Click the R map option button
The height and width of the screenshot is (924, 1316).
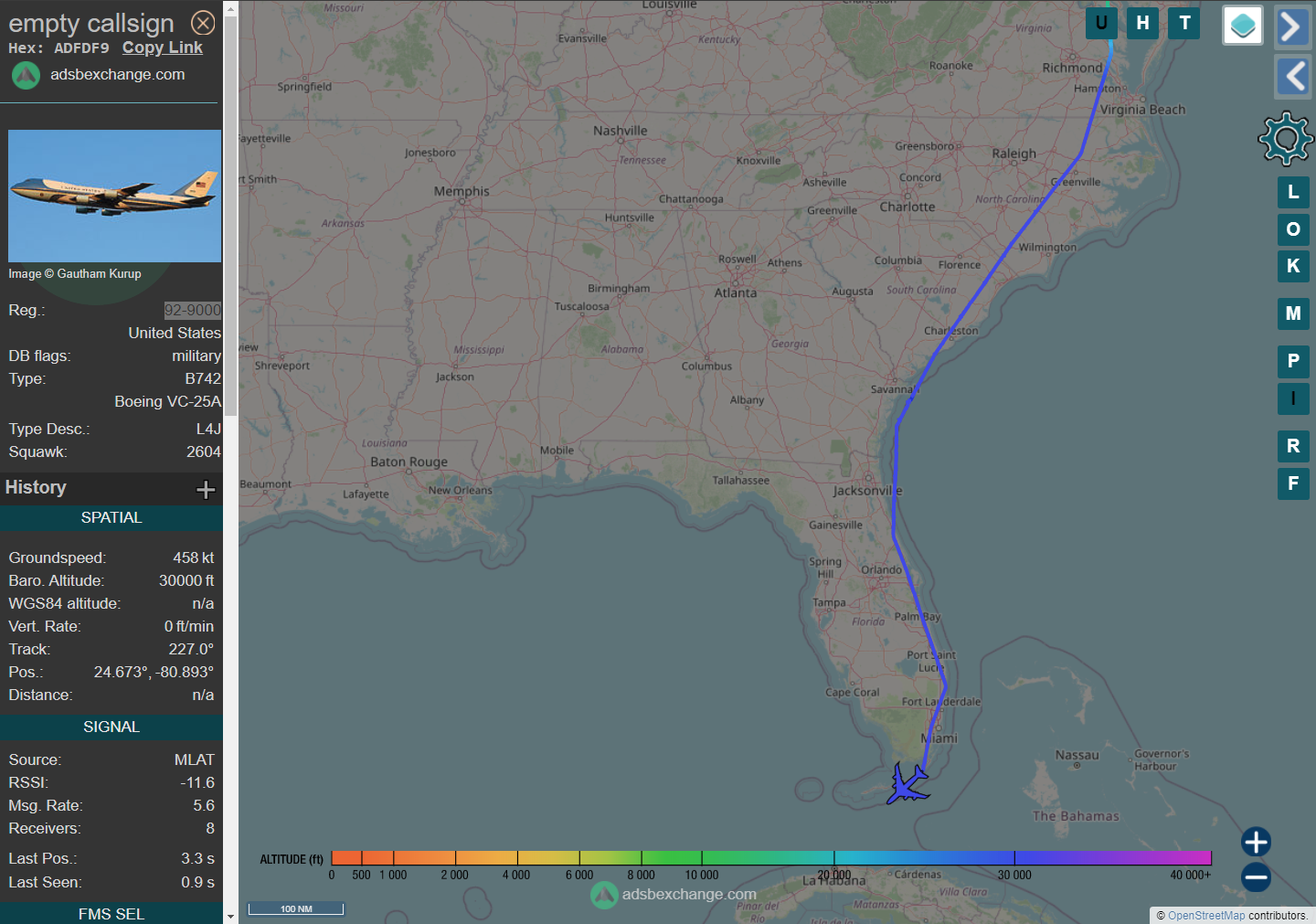[x=1293, y=446]
